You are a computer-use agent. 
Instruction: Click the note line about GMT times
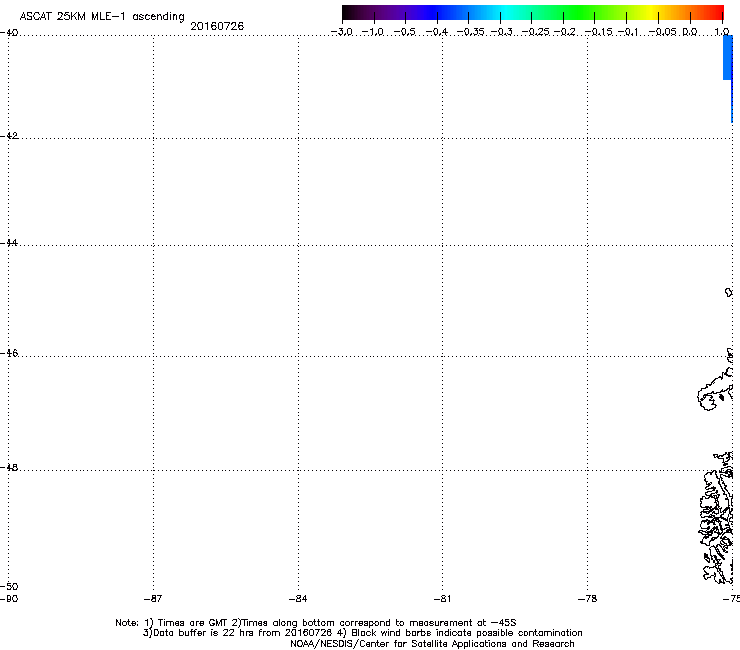pyautogui.click(x=316, y=623)
